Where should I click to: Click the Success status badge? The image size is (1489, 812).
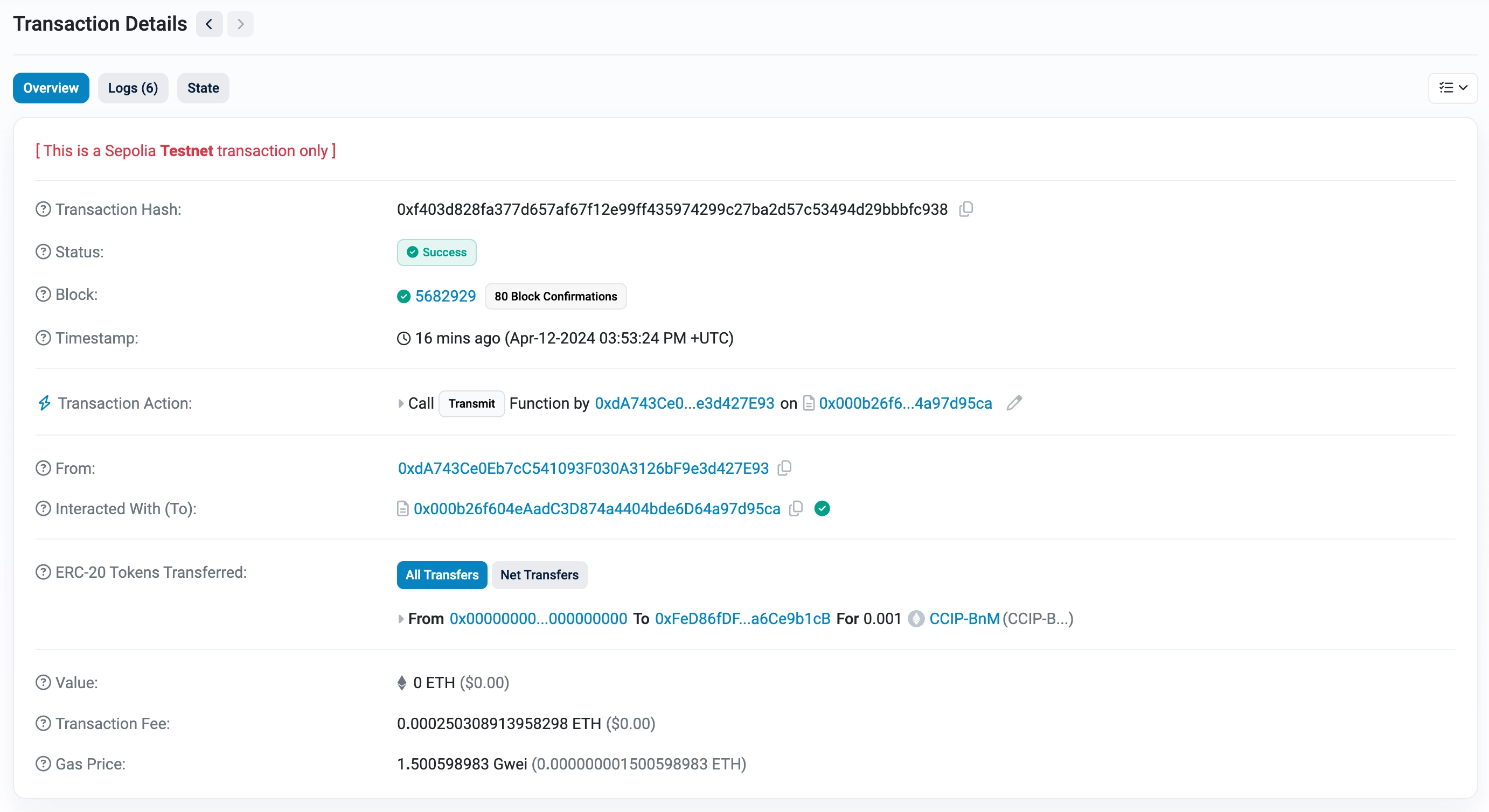436,253
